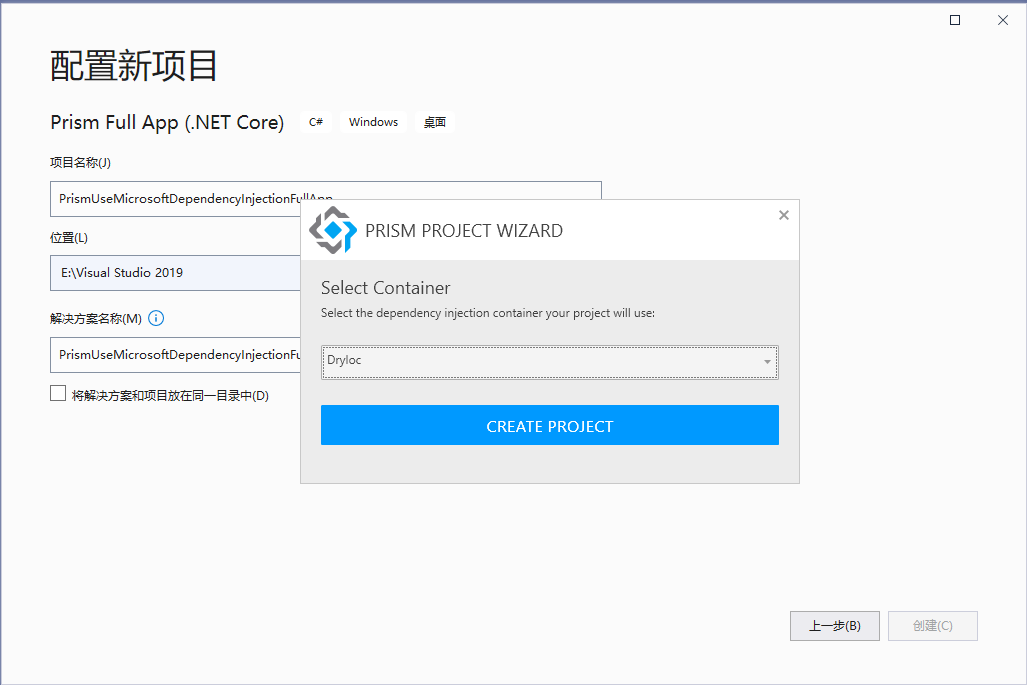Click the Prism wizard diamond logo icon
This screenshot has width=1027, height=685.
pos(334,231)
